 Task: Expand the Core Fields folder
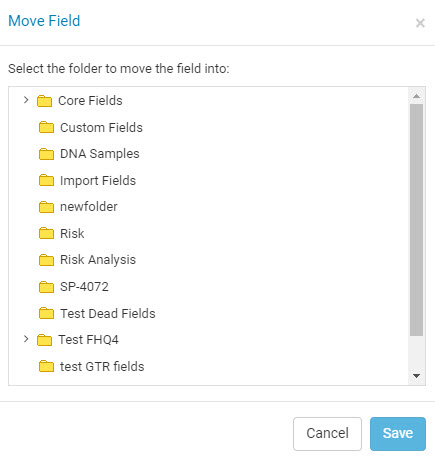tap(26, 100)
